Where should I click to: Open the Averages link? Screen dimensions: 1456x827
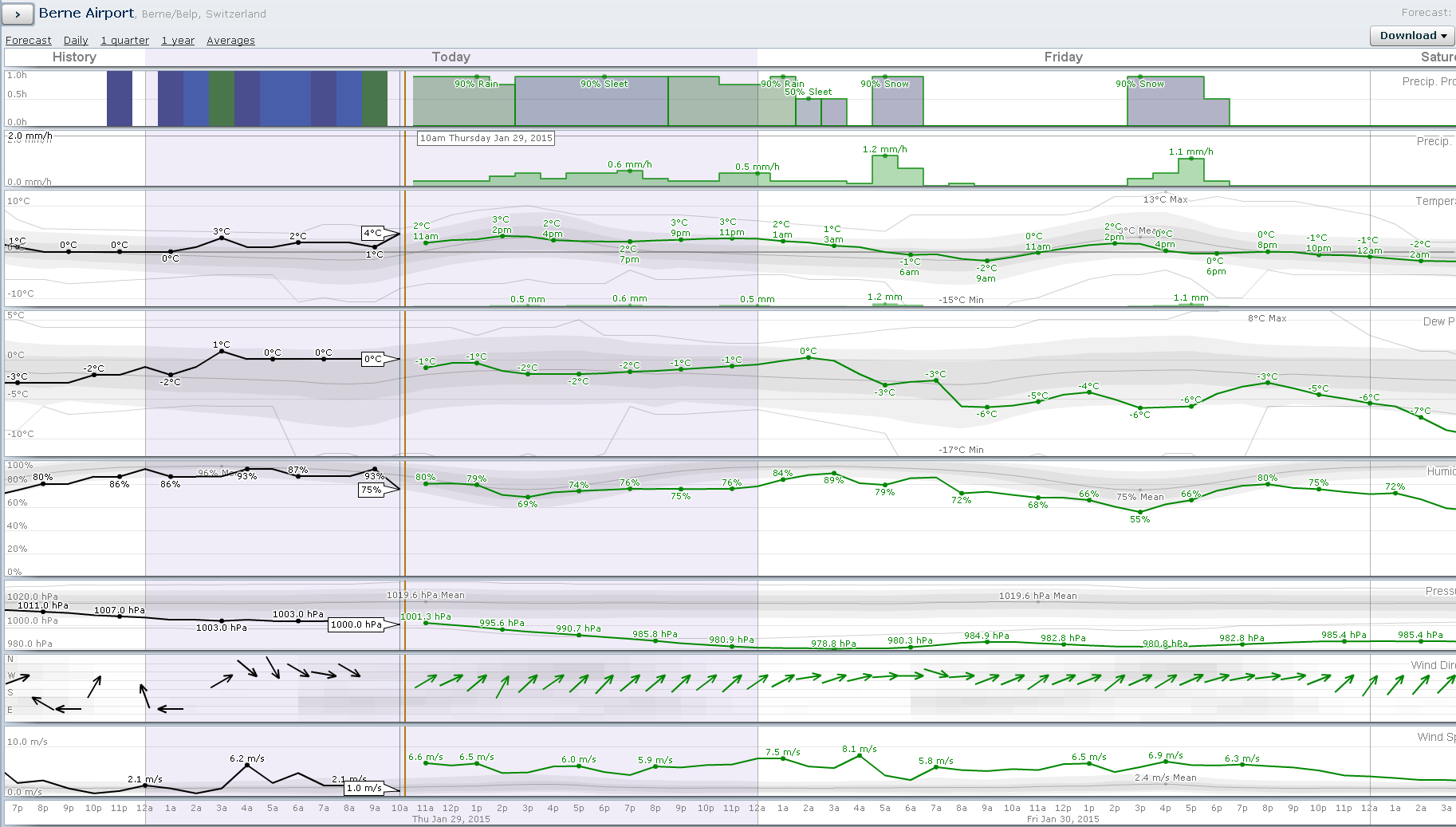230,41
